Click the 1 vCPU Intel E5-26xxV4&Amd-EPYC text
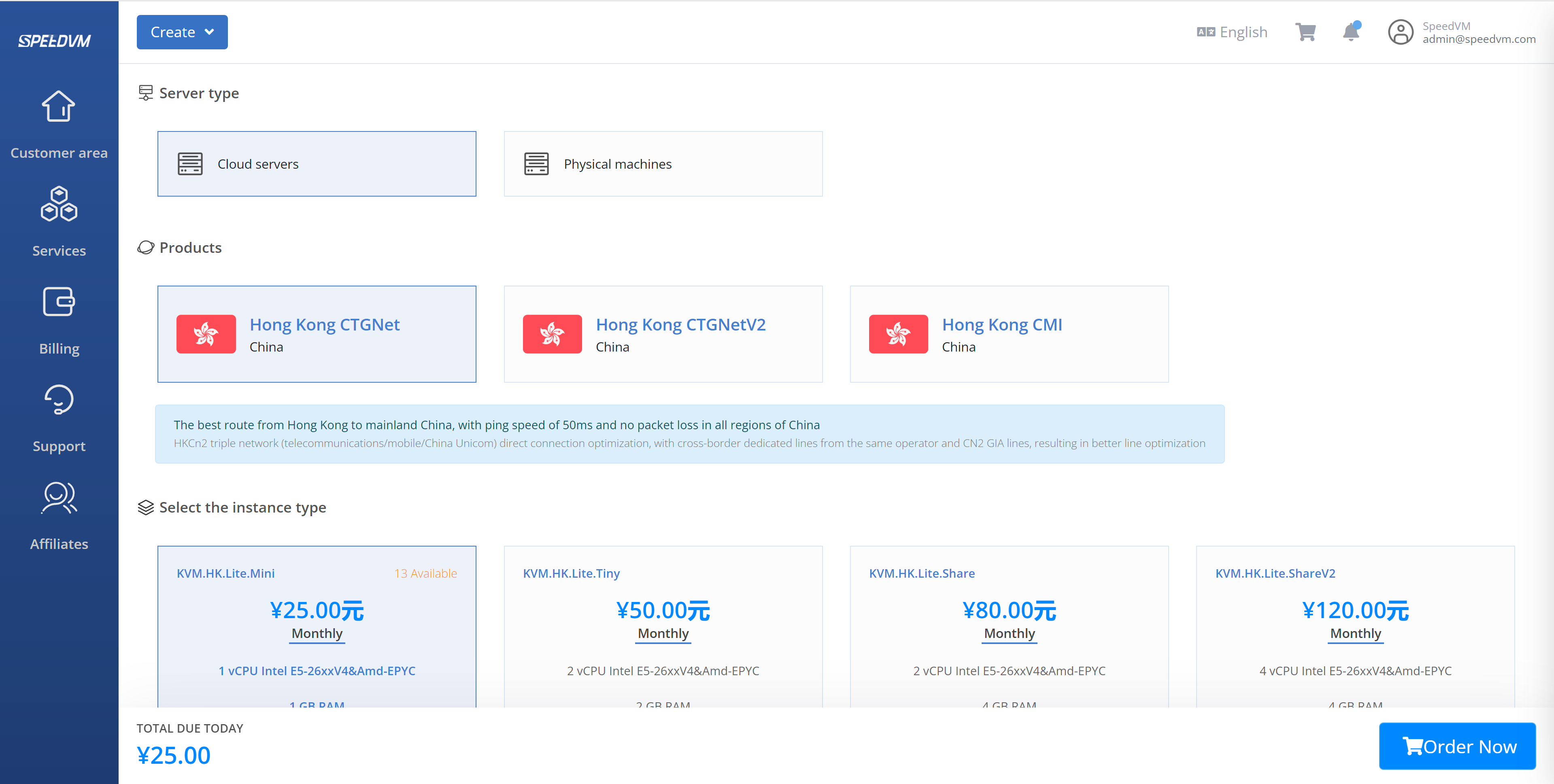This screenshot has width=1554, height=784. tap(317, 671)
